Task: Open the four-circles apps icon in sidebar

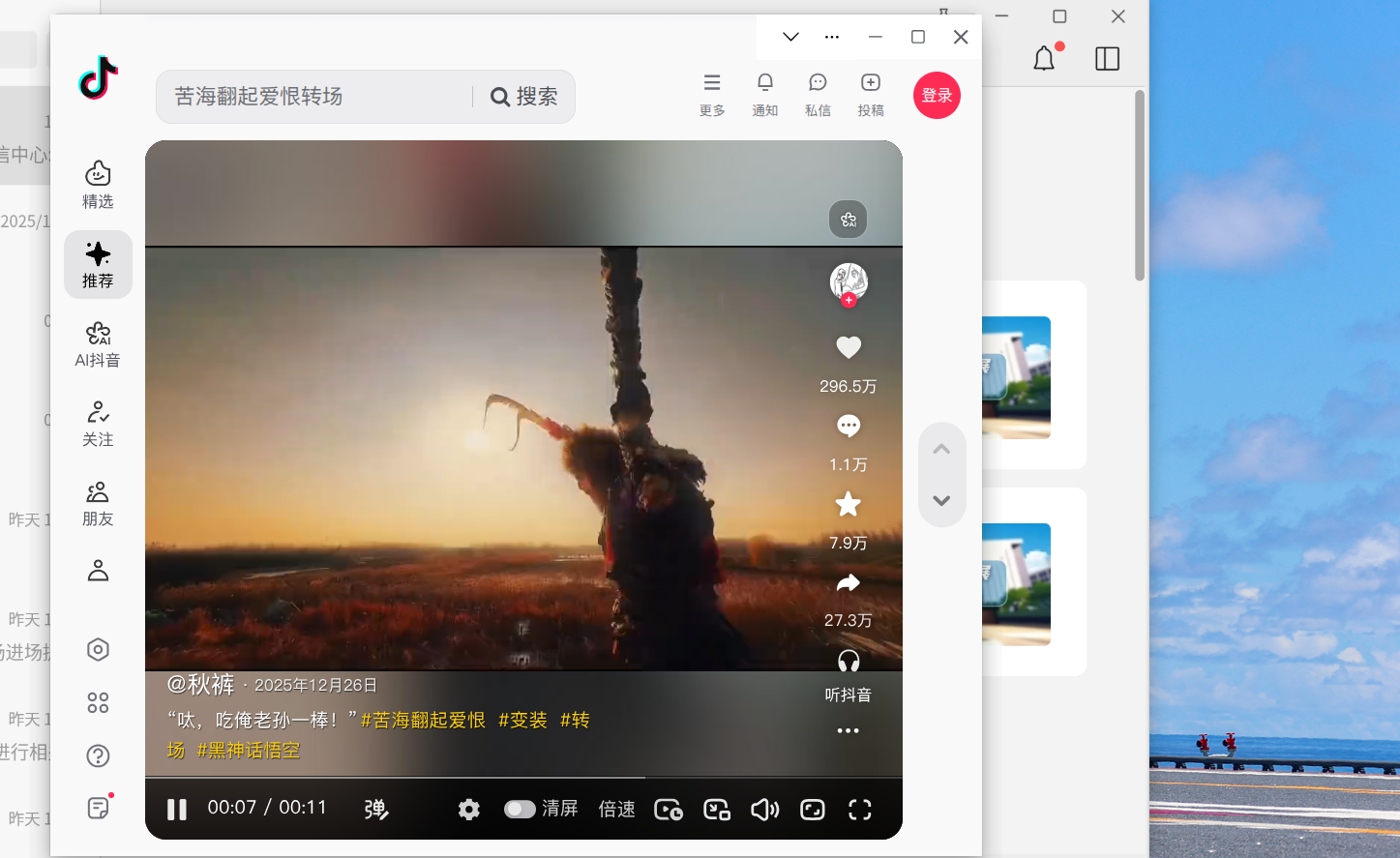Action: 98,702
